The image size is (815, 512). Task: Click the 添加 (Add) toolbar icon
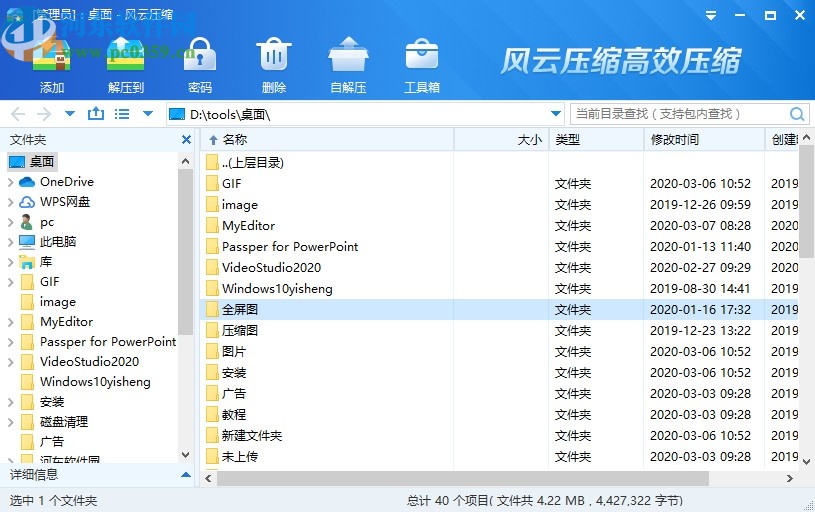[x=51, y=57]
